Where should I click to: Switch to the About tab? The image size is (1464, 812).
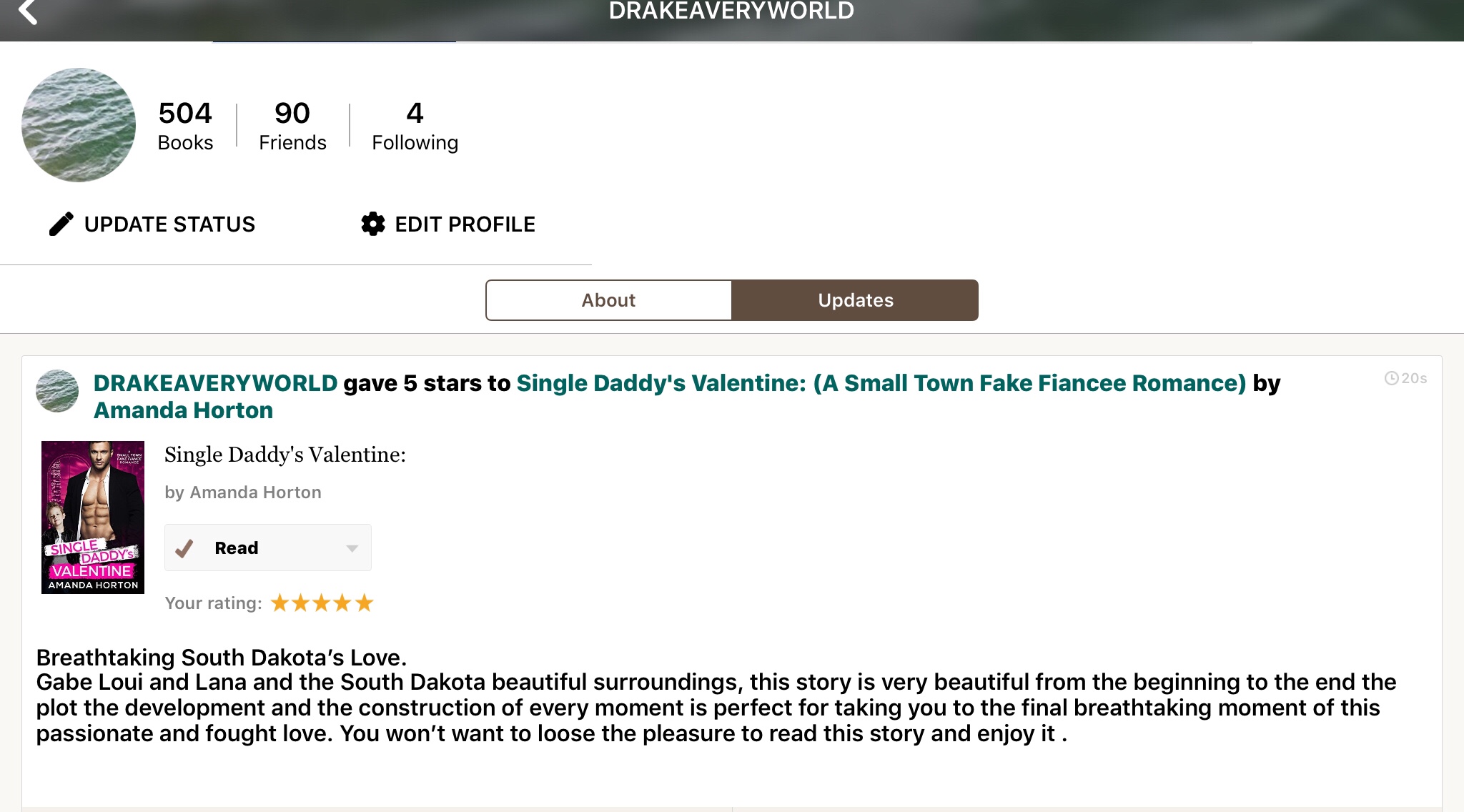pyautogui.click(x=608, y=300)
